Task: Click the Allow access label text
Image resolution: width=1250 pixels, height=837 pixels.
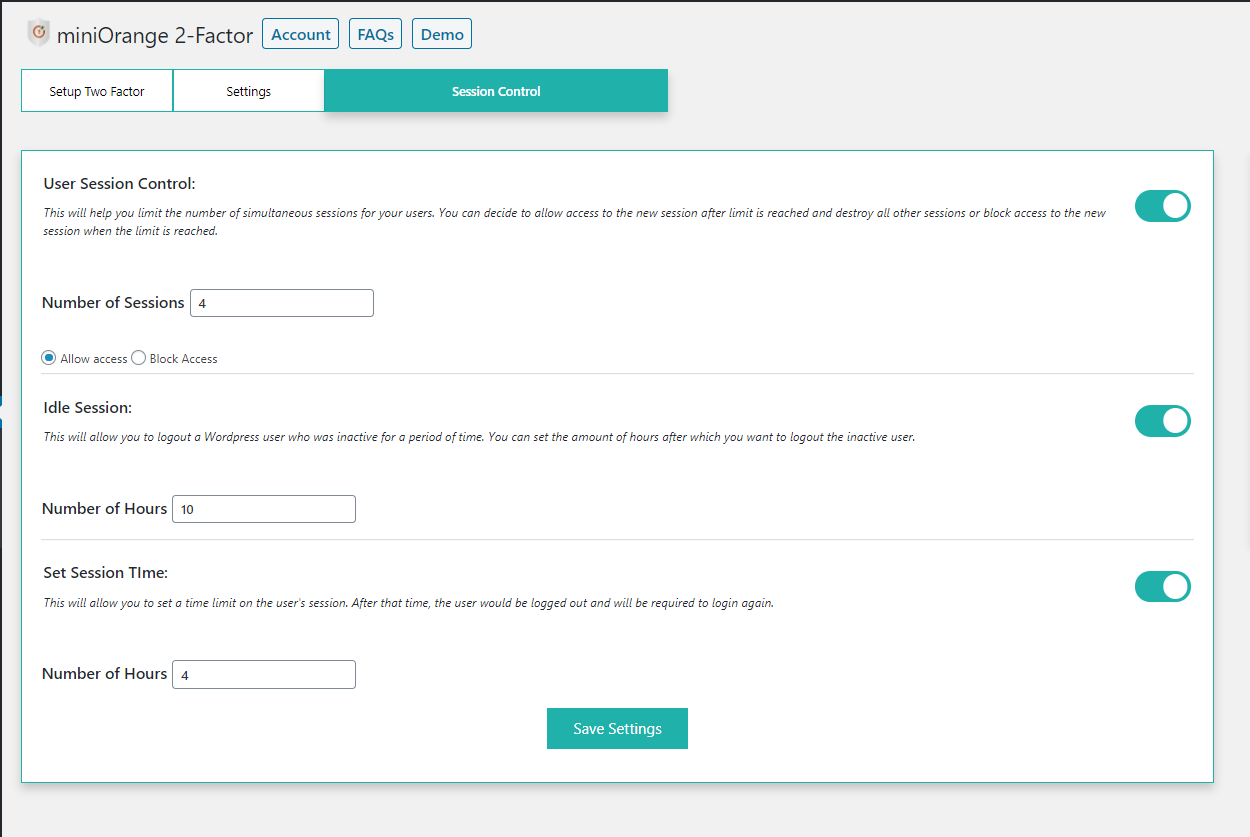Action: point(94,359)
